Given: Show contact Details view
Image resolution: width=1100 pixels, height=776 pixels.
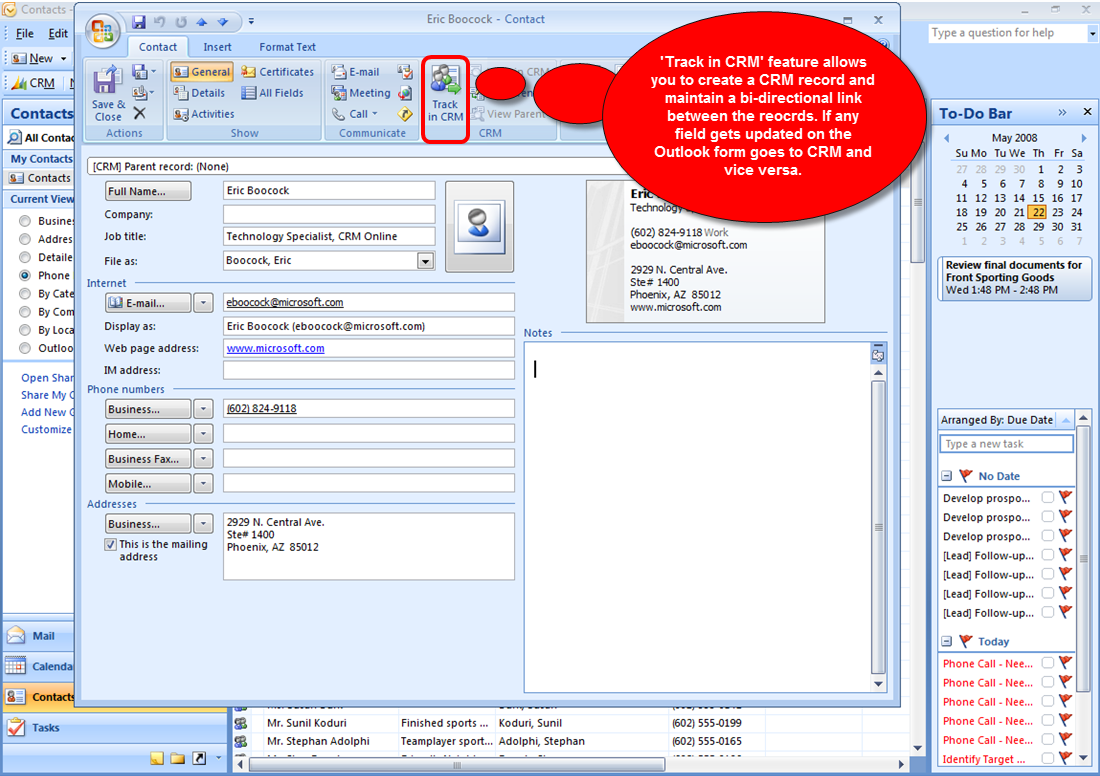Looking at the screenshot, I should [x=199, y=93].
